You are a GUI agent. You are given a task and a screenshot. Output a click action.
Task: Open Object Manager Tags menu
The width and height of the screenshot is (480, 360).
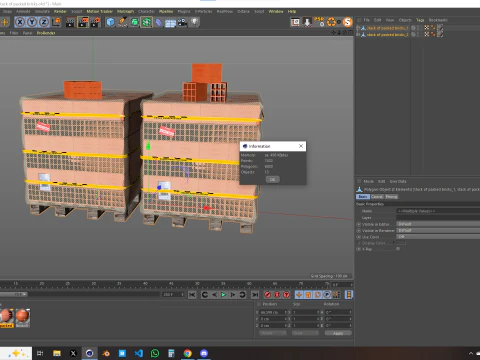[420, 20]
